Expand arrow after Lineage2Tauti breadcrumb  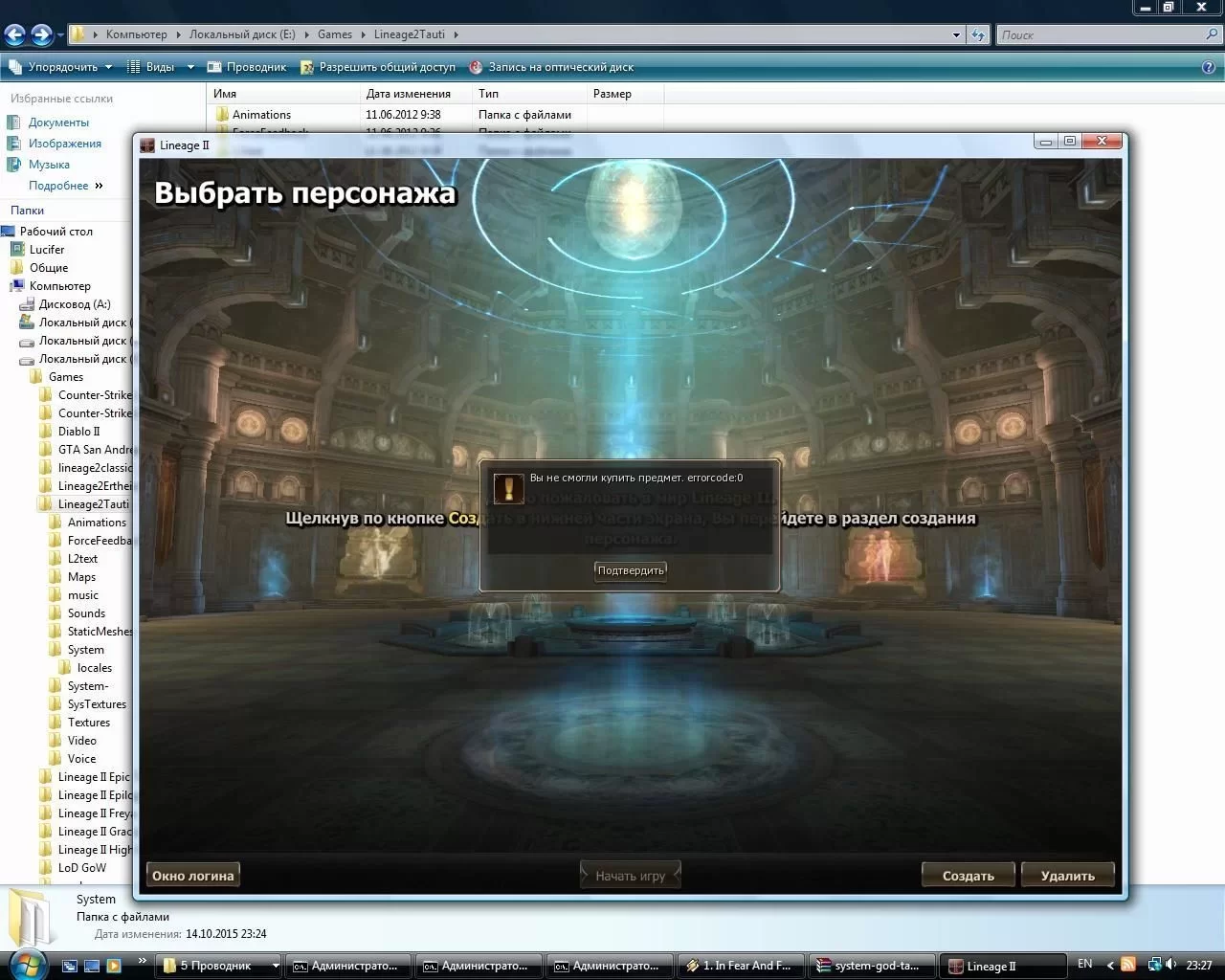pyautogui.click(x=456, y=34)
